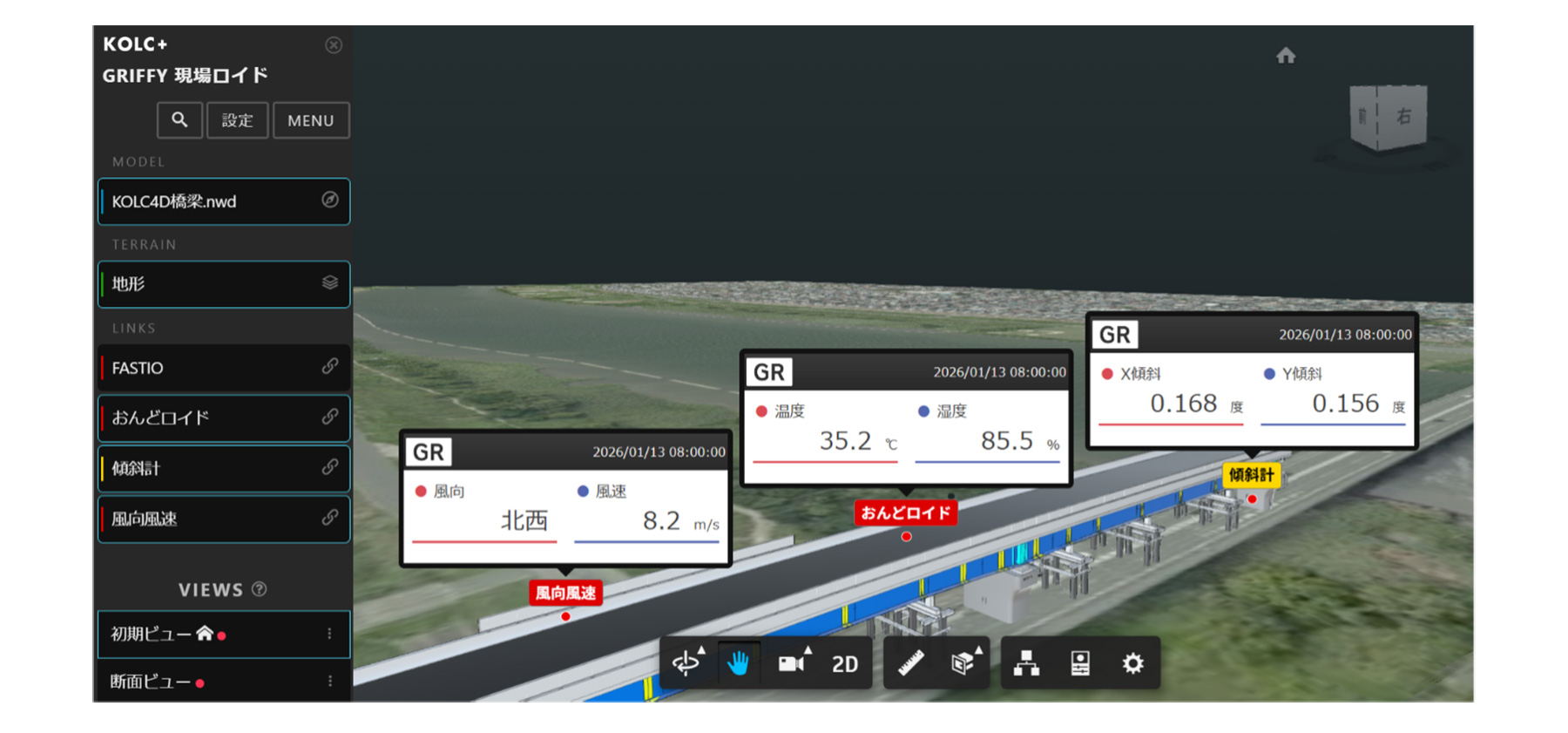
Task: Open the camera view tool
Action: (x=791, y=663)
